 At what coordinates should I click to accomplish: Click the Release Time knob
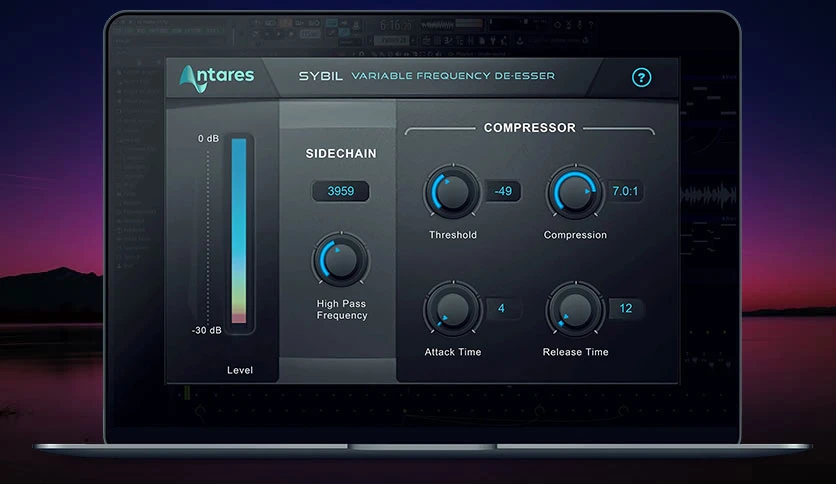point(575,309)
